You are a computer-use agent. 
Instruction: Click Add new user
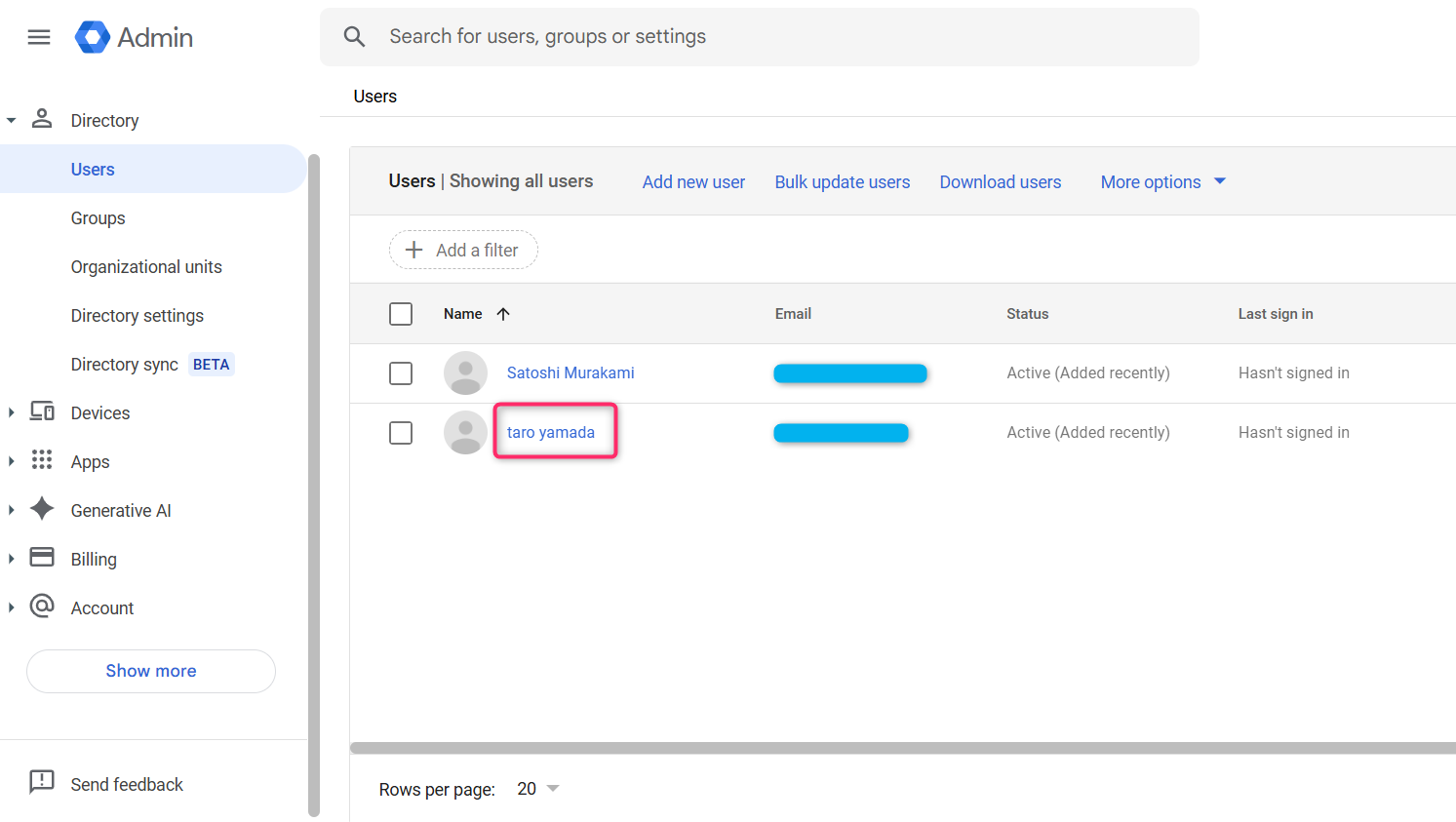tap(693, 182)
